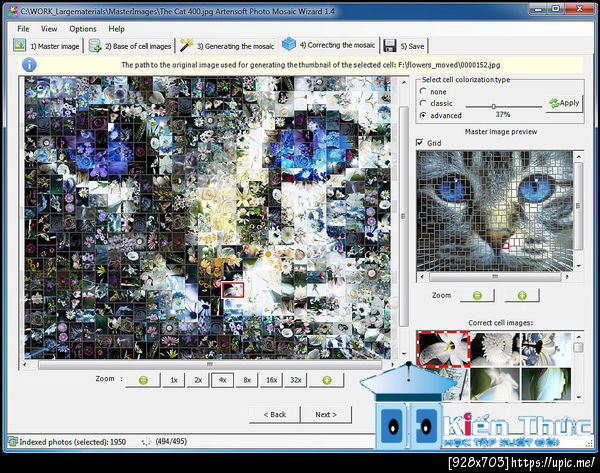This screenshot has width=600, height=473.
Task: Select right thumbnail in second cell images row
Action: point(546,385)
